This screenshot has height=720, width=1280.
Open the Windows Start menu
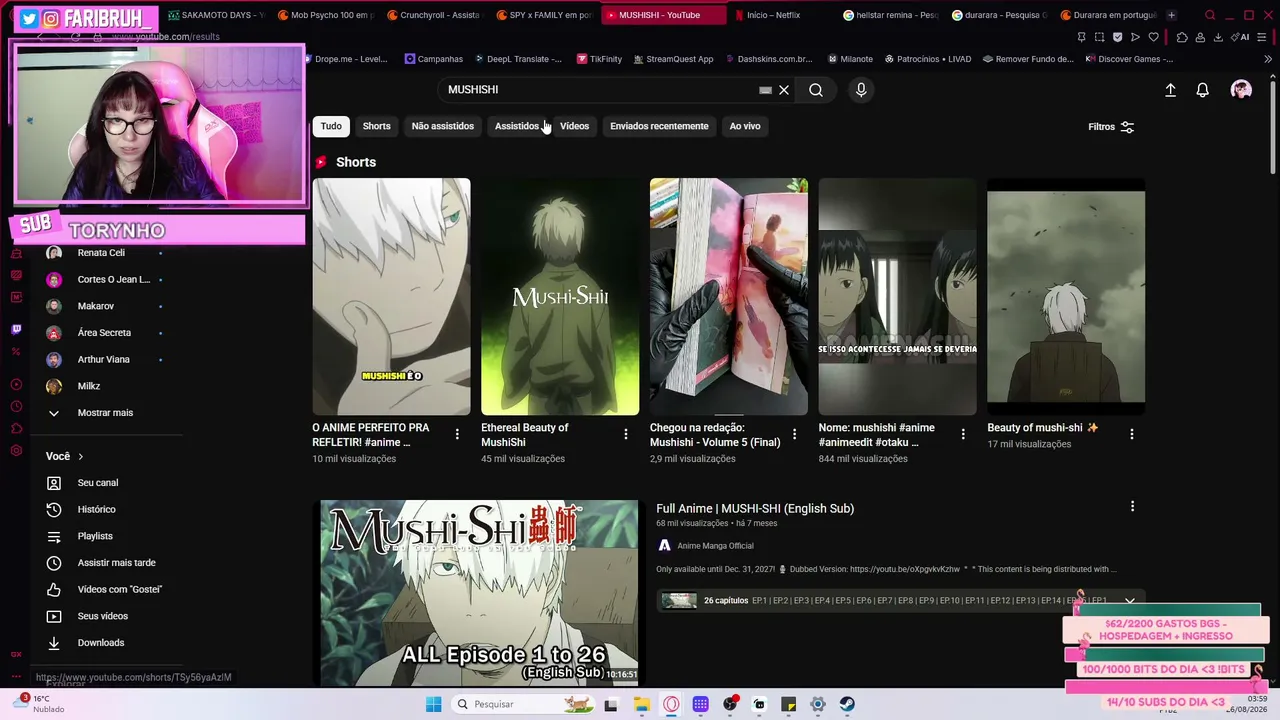433,704
